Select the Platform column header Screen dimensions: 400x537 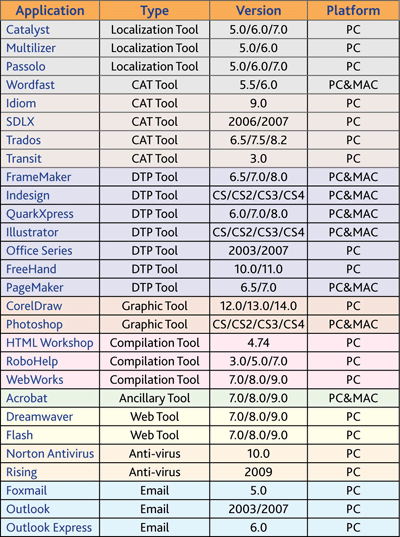pos(353,11)
